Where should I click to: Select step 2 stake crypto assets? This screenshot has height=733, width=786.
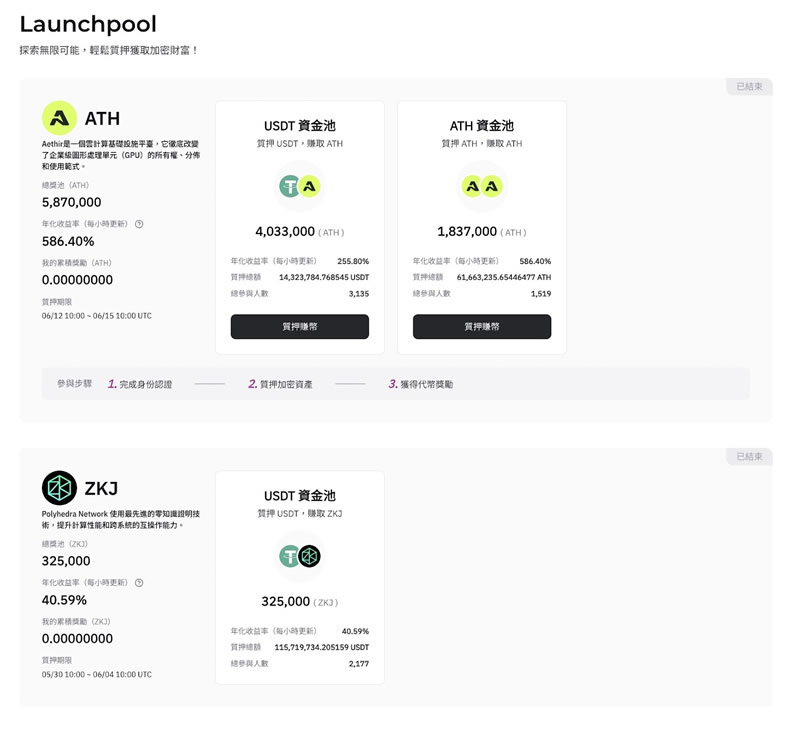click(280, 384)
